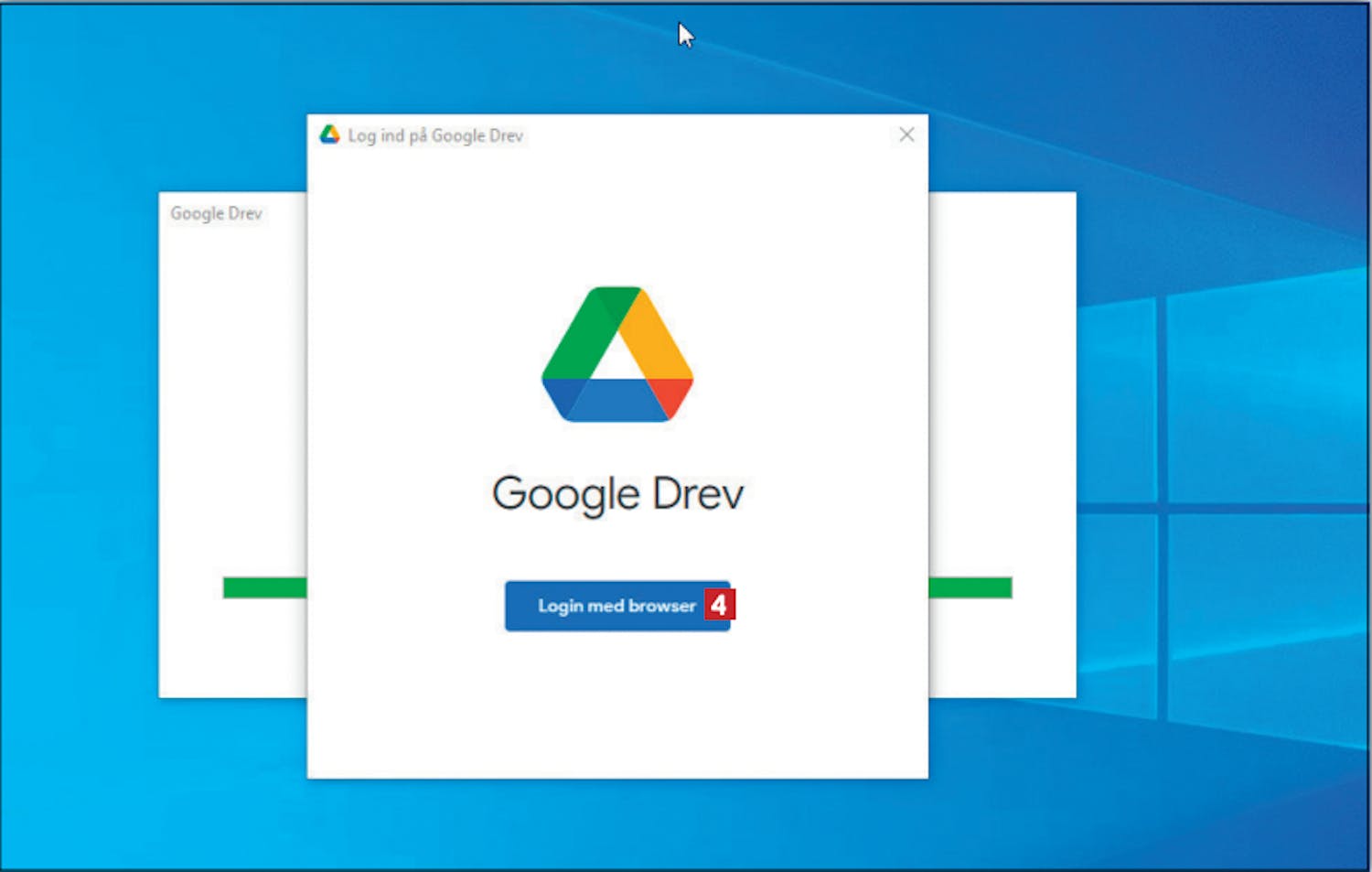Viewport: 1372px width, 872px height.
Task: Click the Google Drive icon in dialog title bar
Action: (x=329, y=135)
